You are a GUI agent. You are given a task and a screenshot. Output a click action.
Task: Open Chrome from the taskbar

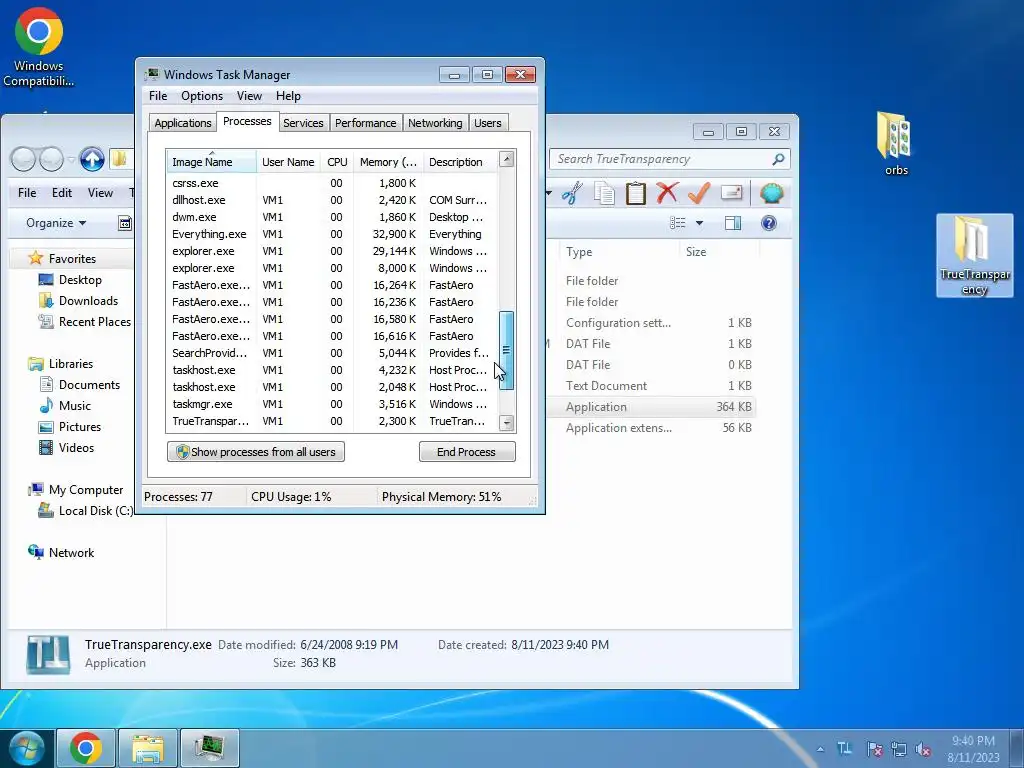click(86, 748)
